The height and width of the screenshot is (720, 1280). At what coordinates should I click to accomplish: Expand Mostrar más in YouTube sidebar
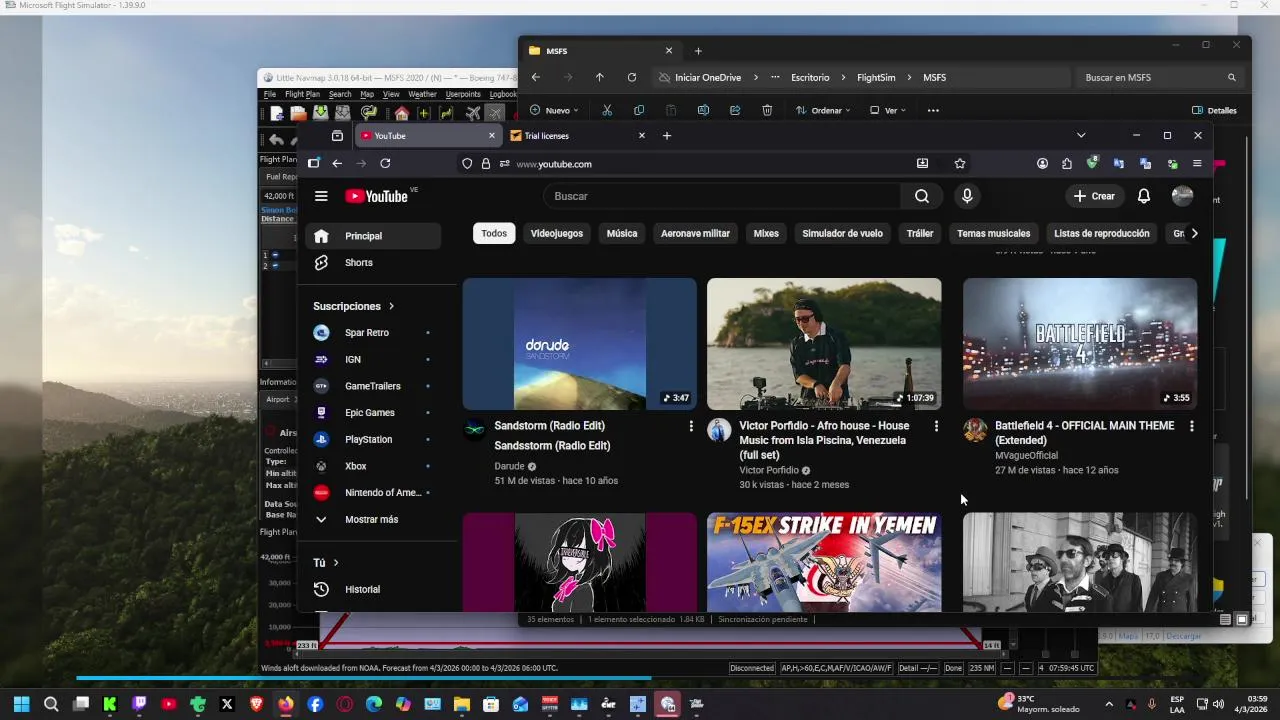[x=372, y=519]
